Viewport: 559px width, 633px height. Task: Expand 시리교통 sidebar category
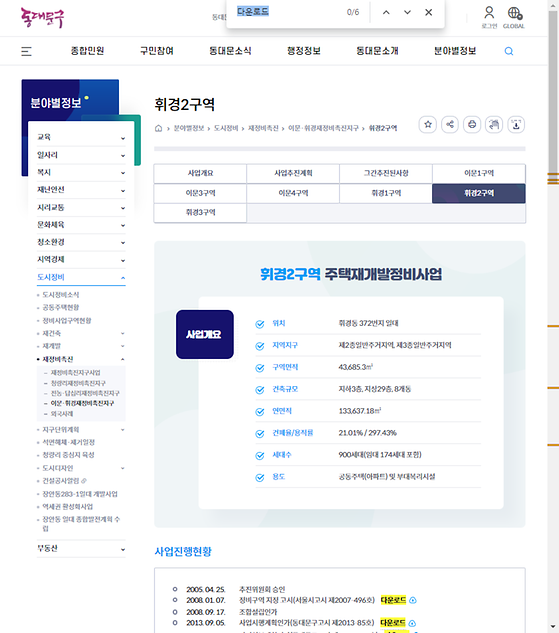coord(81,208)
